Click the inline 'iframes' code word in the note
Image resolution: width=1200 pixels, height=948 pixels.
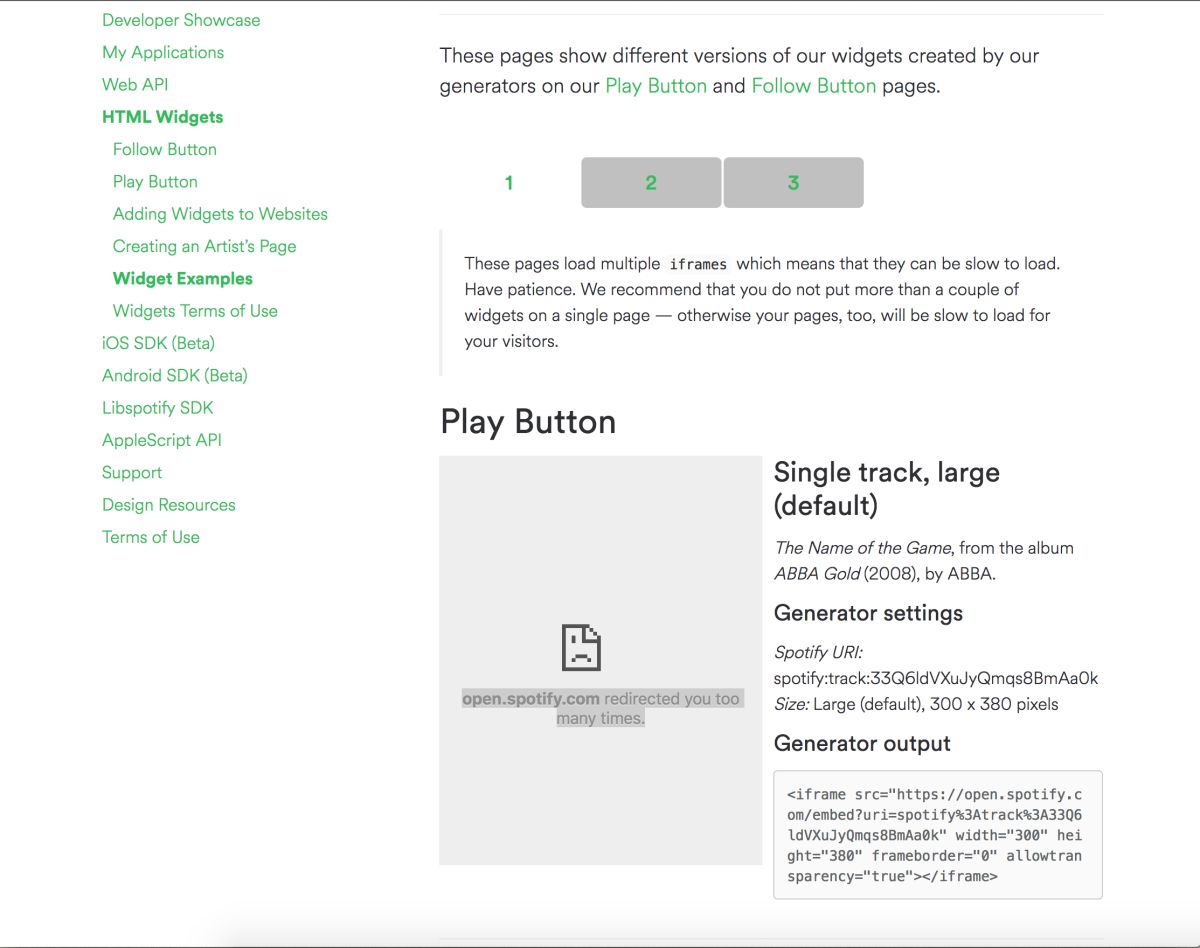tap(698, 265)
